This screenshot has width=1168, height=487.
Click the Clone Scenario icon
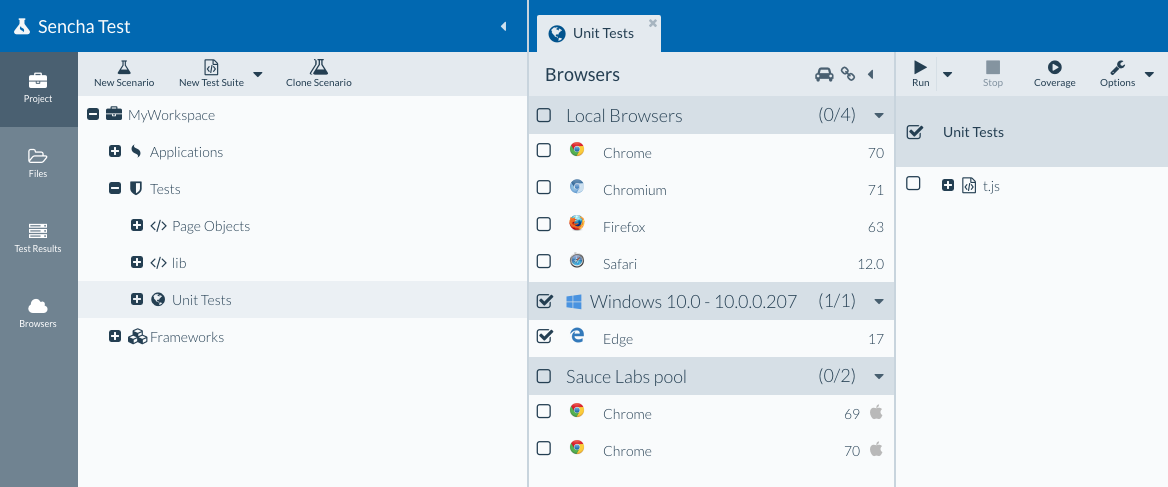tap(318, 67)
